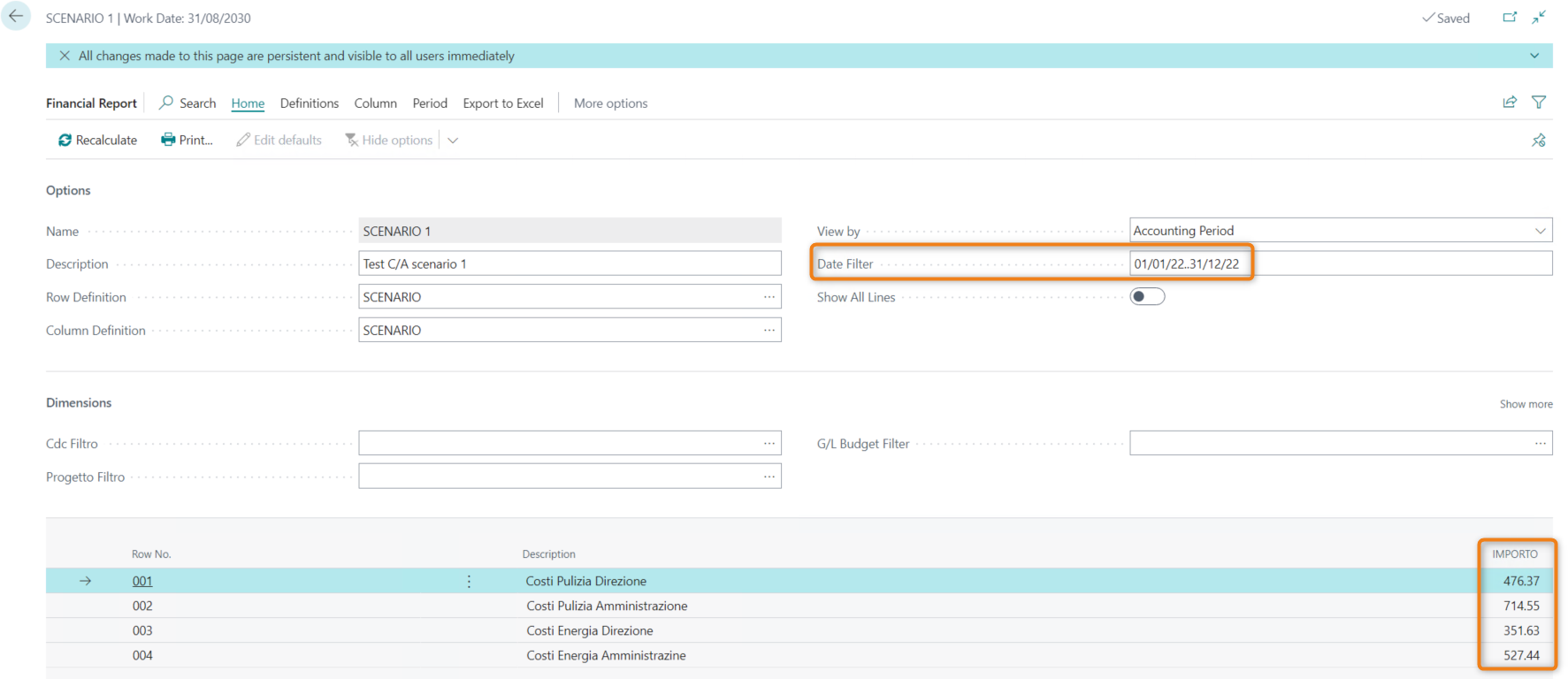Dismiss the persistent changes notification
The image size is (1568, 679).
[65, 56]
